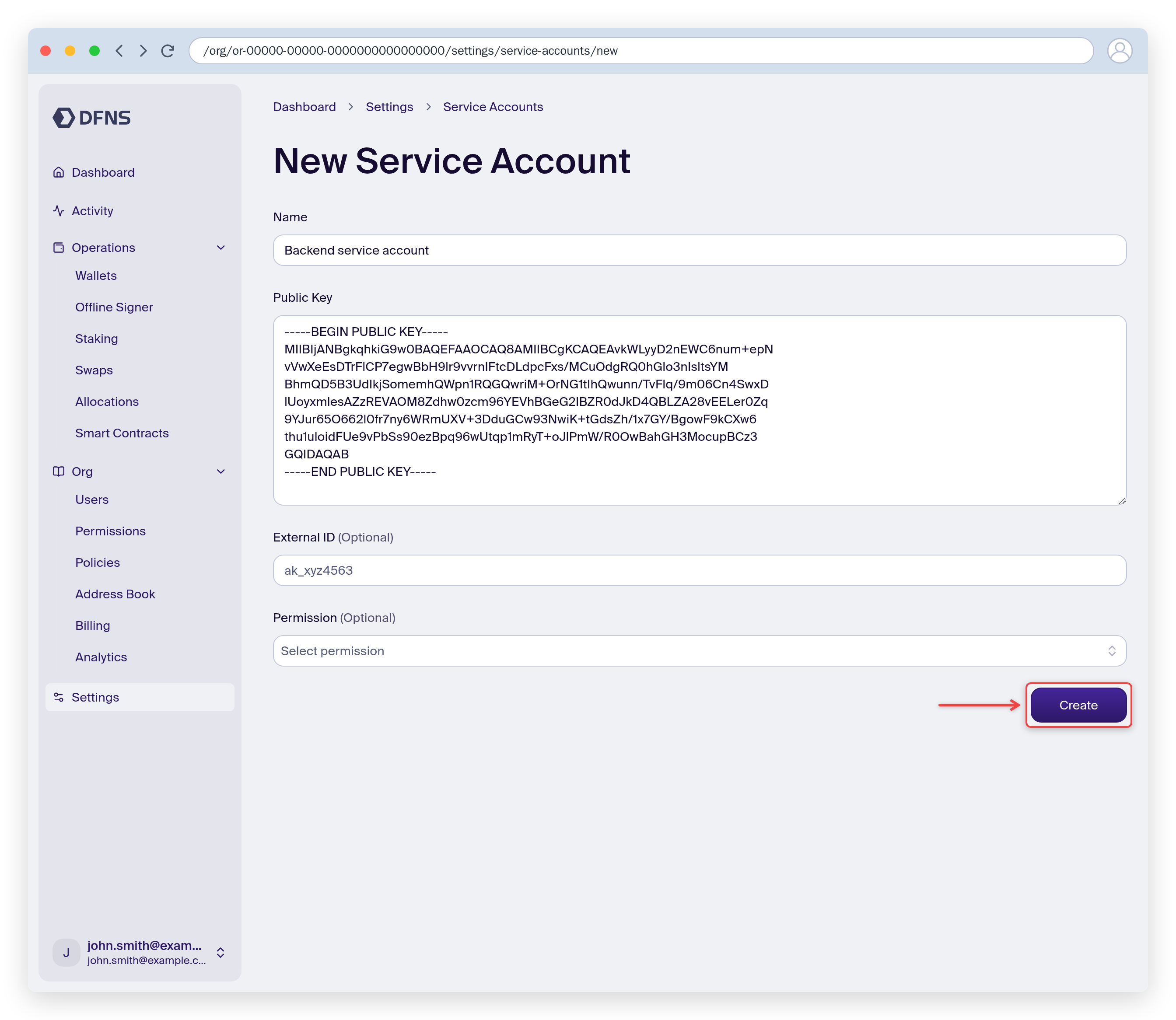Open the Permissions page

click(110, 531)
